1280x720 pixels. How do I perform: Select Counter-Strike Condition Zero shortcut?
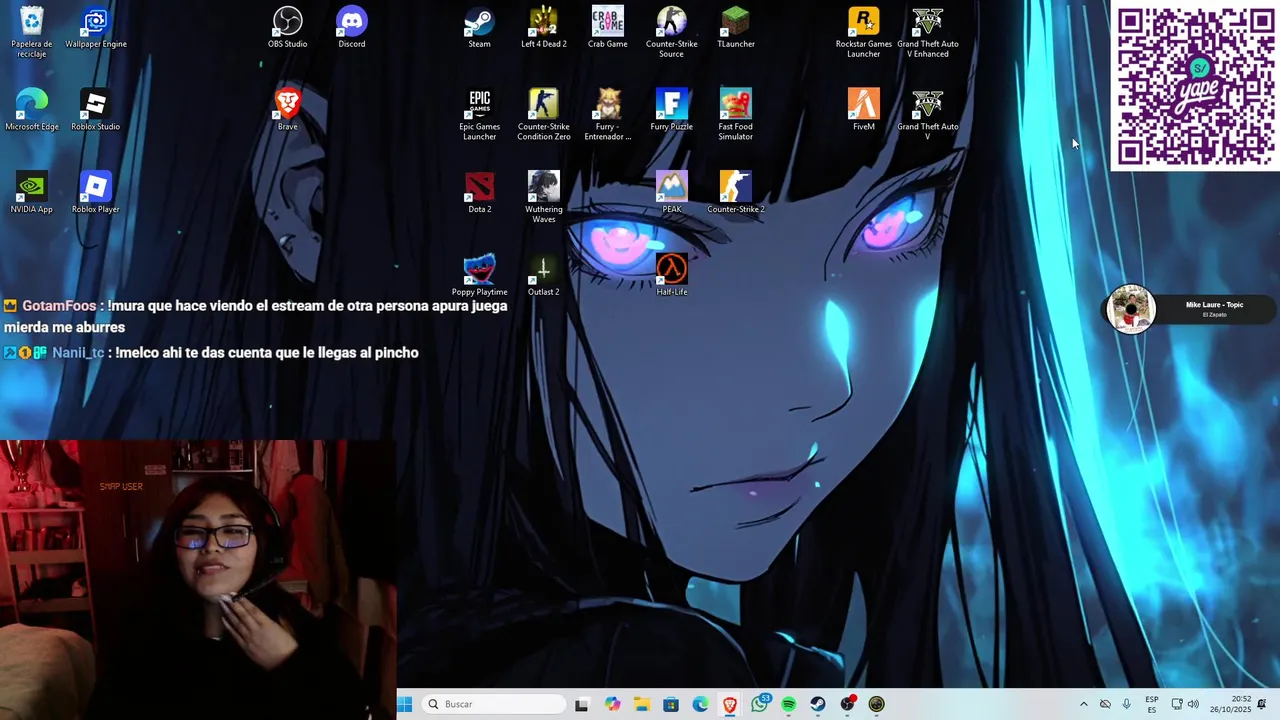(x=544, y=115)
